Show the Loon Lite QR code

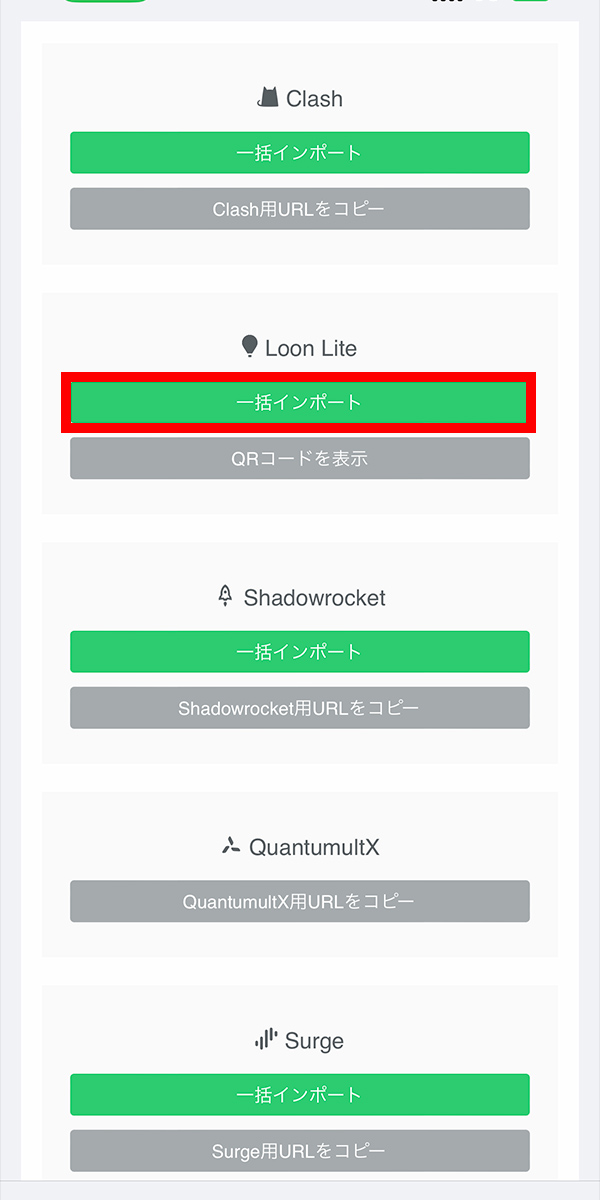tap(299, 458)
